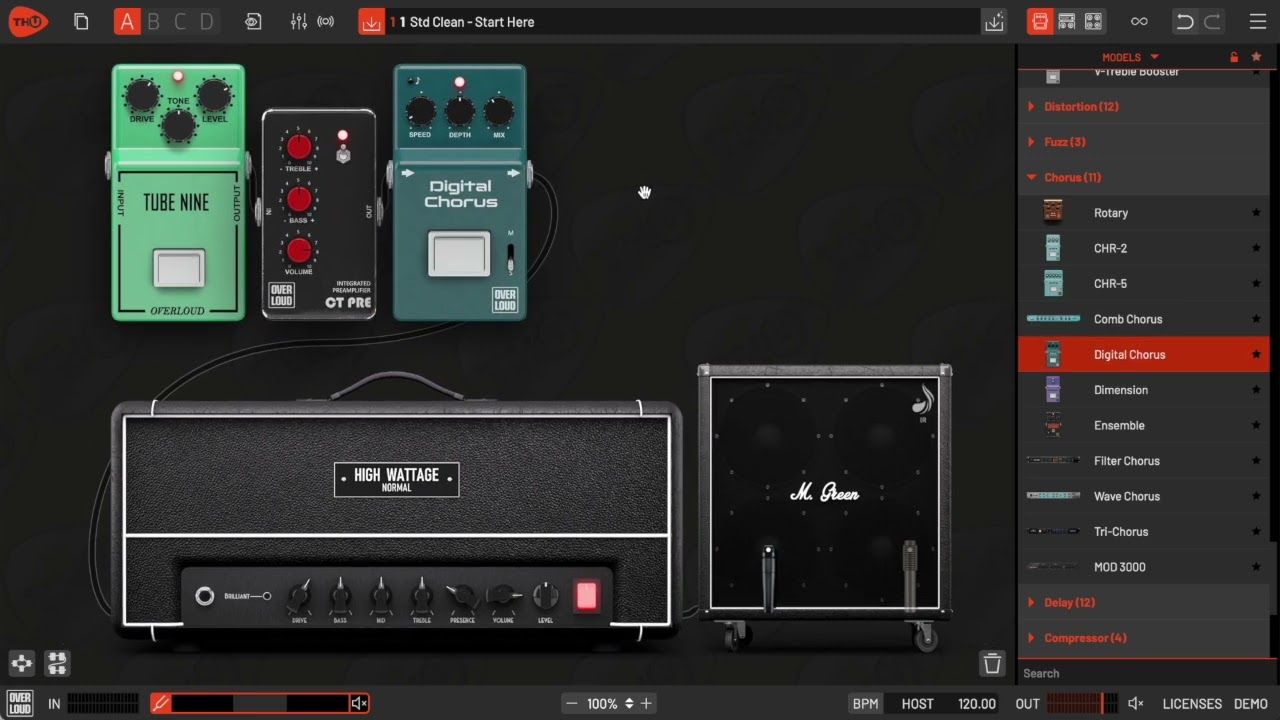Flip the Digital Chorus mode slide switch
The image size is (1280, 720).
[x=510, y=257]
